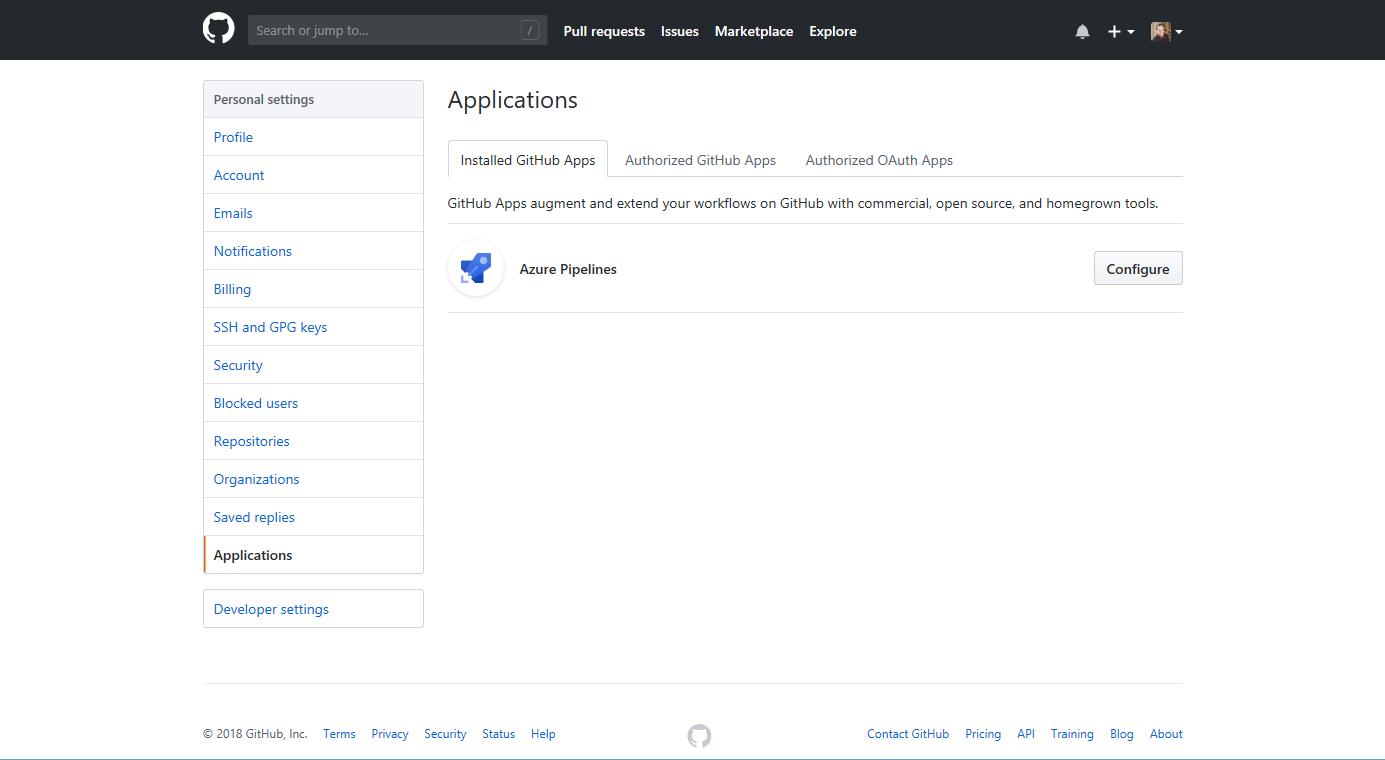Click the Azure Pipelines app icon
The image size is (1385, 760).
(x=476, y=269)
